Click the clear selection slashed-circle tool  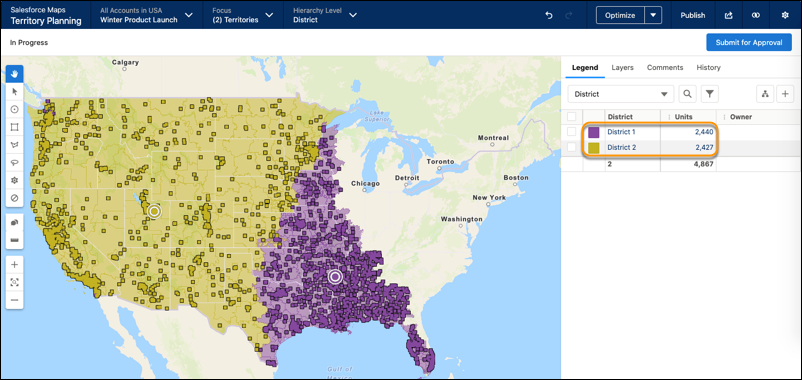pos(14,198)
